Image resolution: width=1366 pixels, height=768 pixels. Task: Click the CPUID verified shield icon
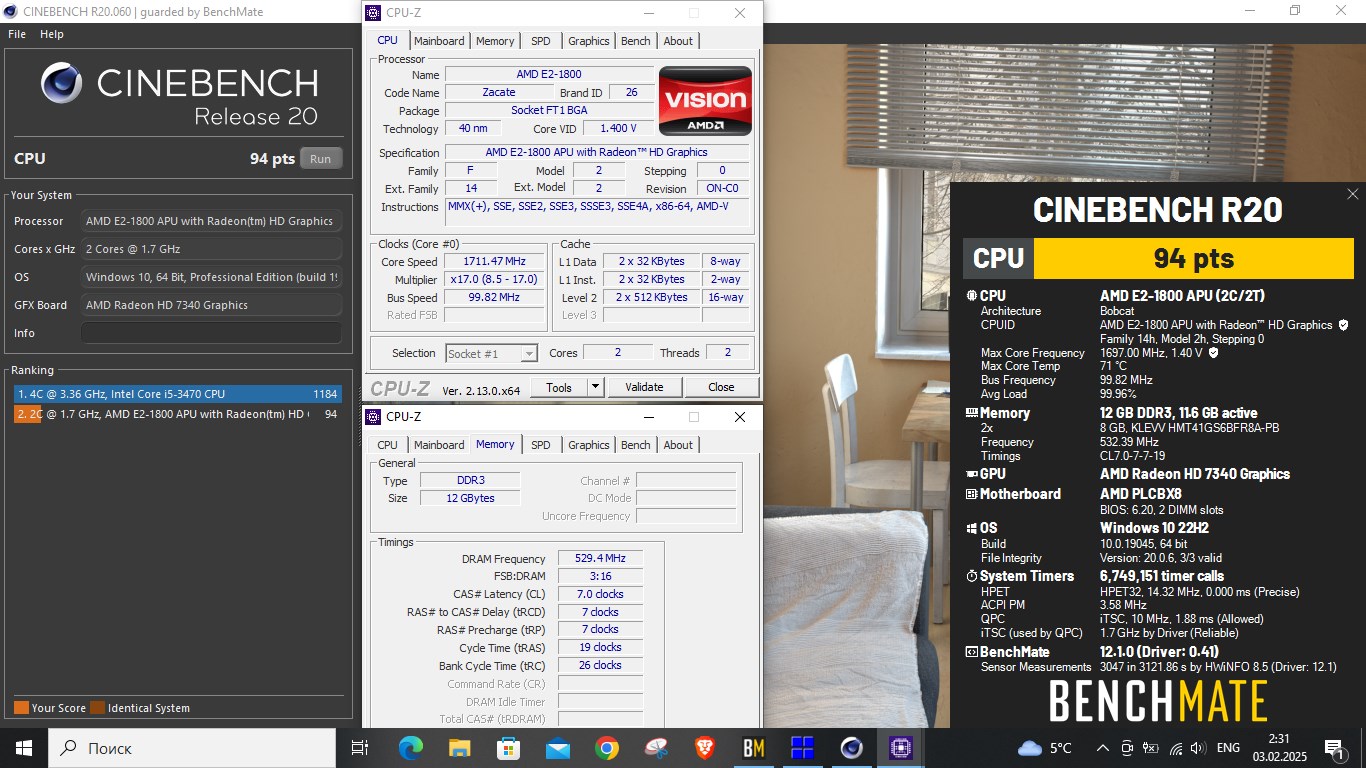point(1343,325)
